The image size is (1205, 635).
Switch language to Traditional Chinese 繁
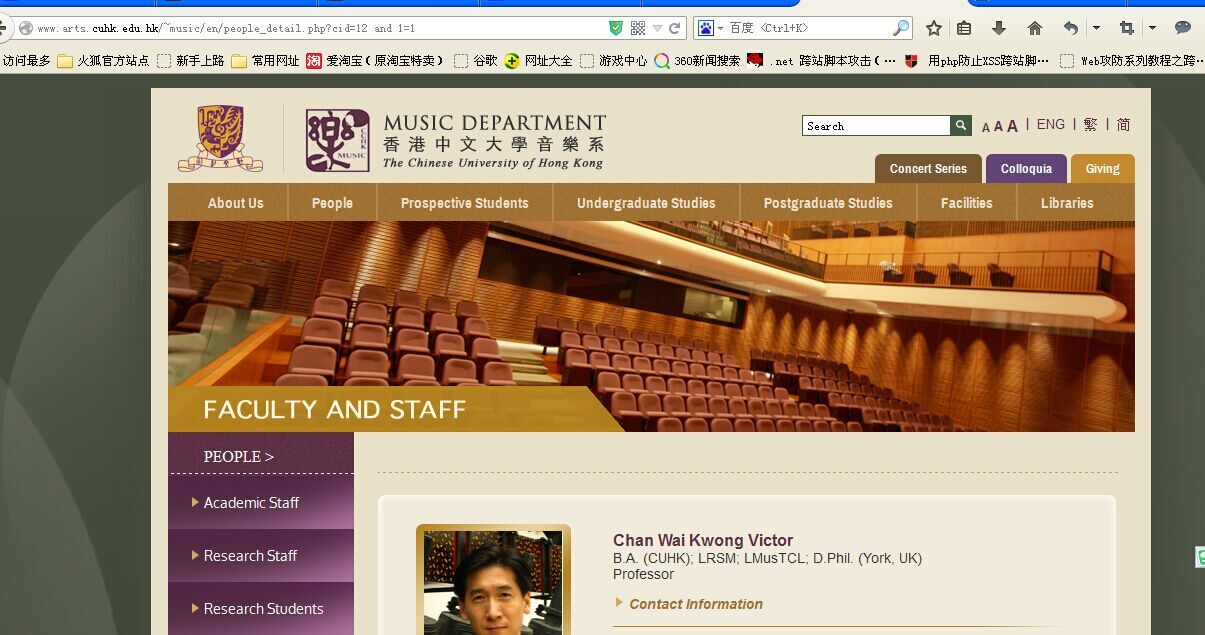tap(1090, 124)
